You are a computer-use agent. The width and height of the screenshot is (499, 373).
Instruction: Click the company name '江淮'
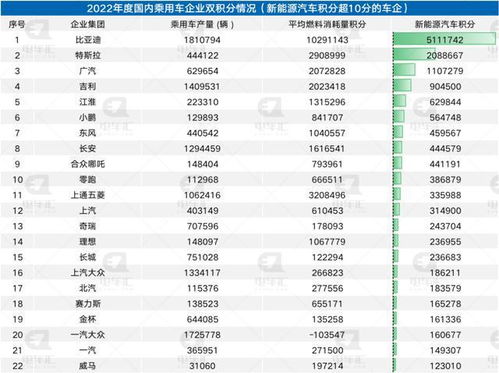(88, 102)
